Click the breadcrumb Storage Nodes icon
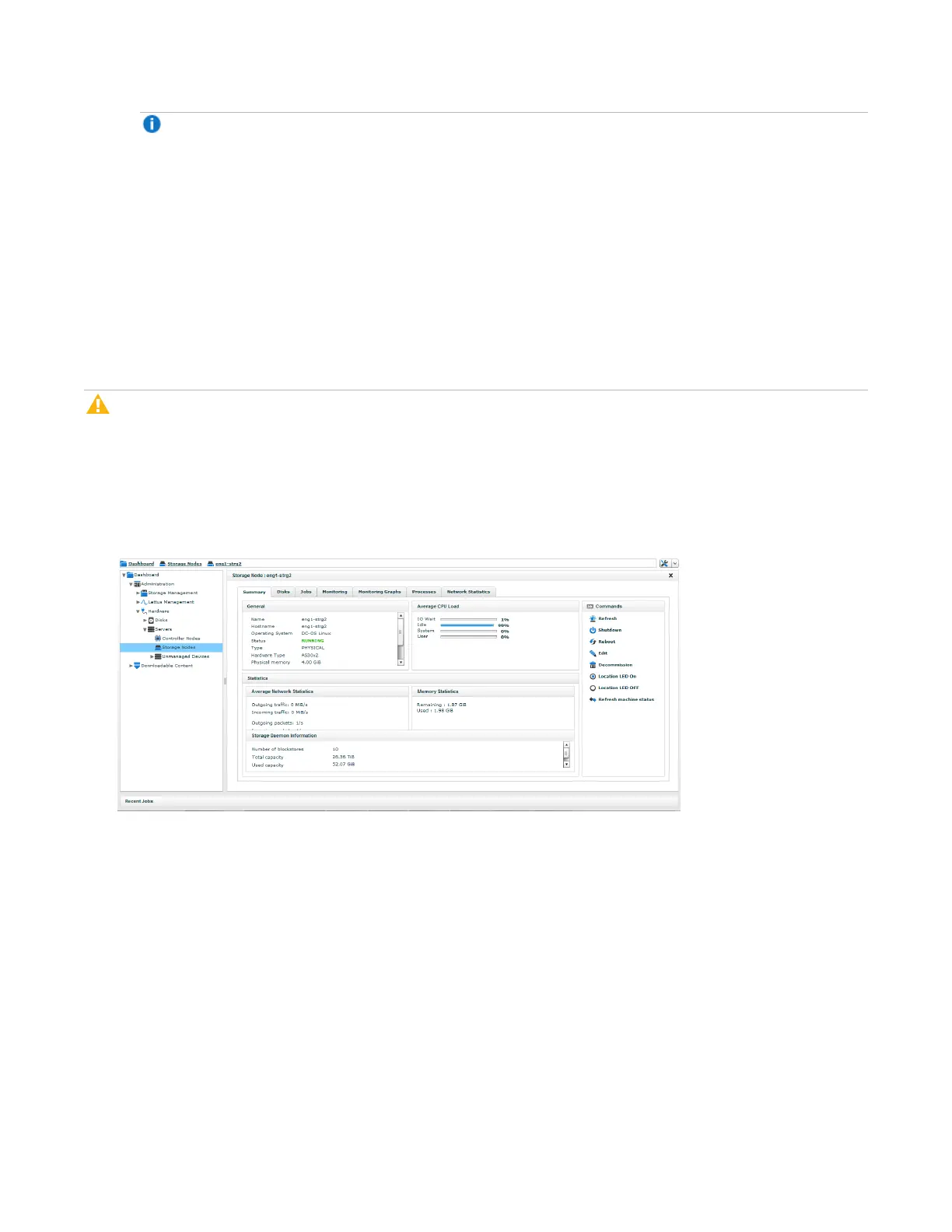The image size is (952, 1232). pyautogui.click(x=163, y=564)
